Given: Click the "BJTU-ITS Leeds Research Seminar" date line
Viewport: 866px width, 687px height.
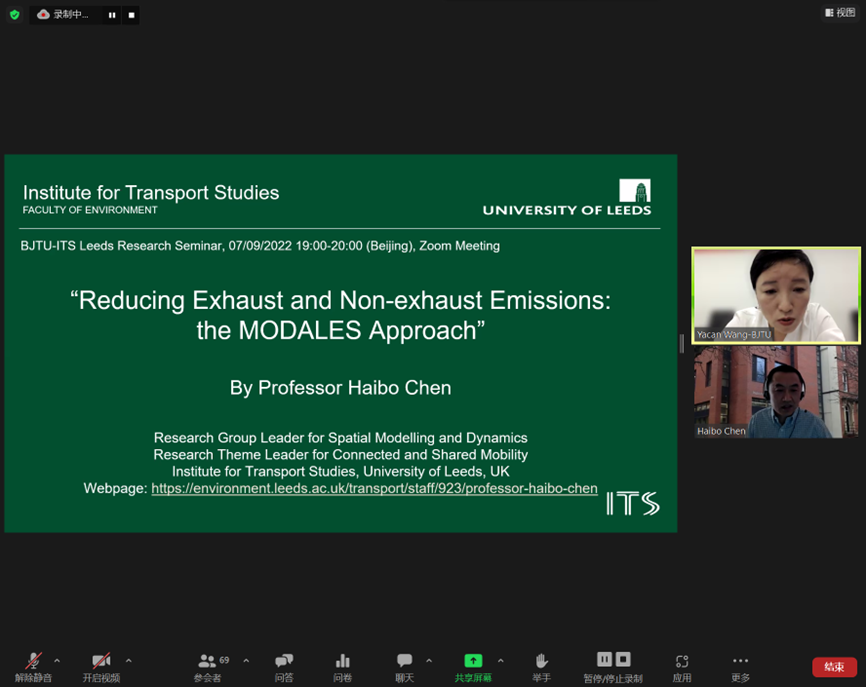Looking at the screenshot, I should 260,246.
